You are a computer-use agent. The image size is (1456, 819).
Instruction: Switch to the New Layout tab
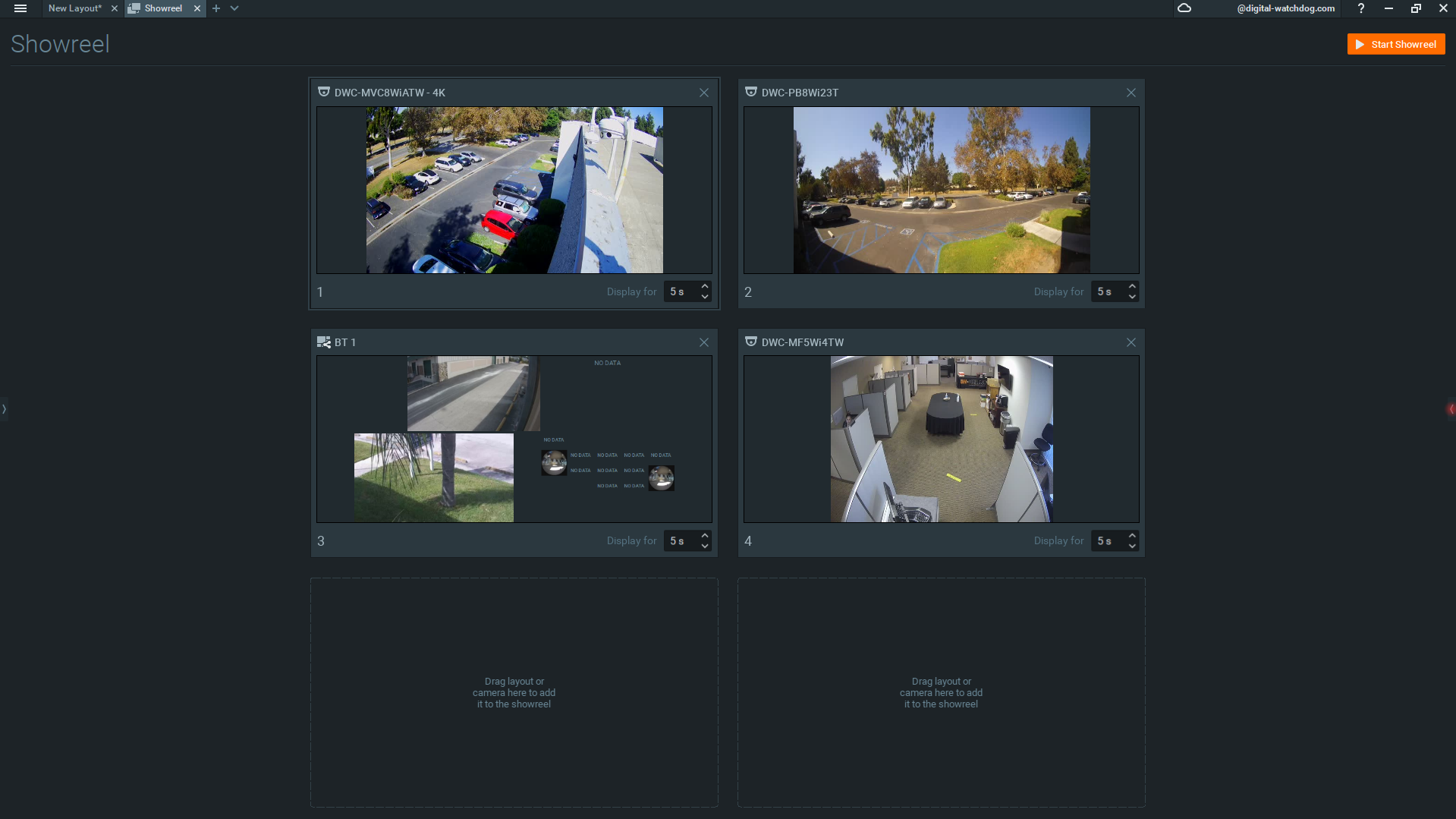coord(74,8)
